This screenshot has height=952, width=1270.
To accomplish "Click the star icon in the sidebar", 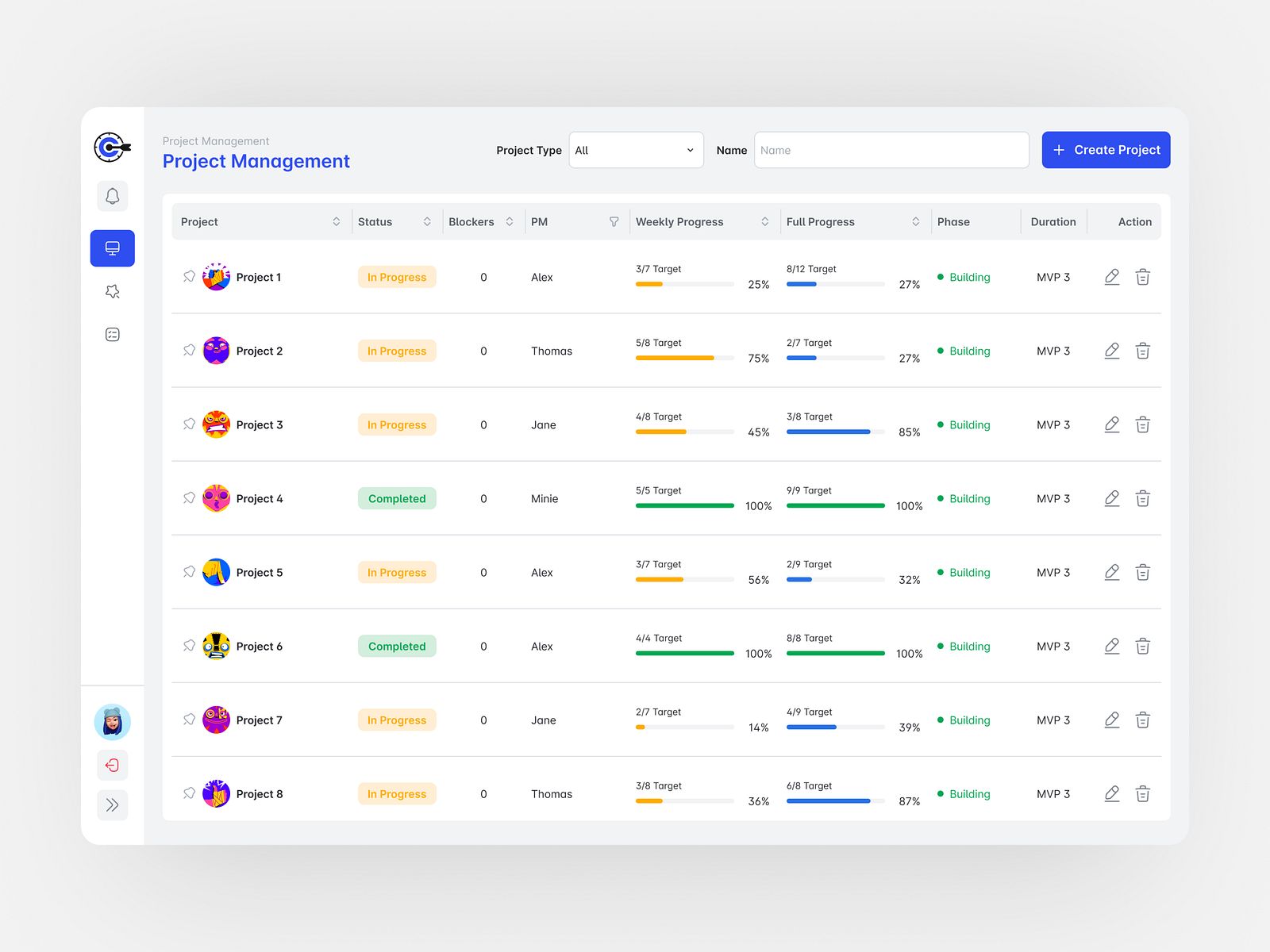I will point(112,291).
